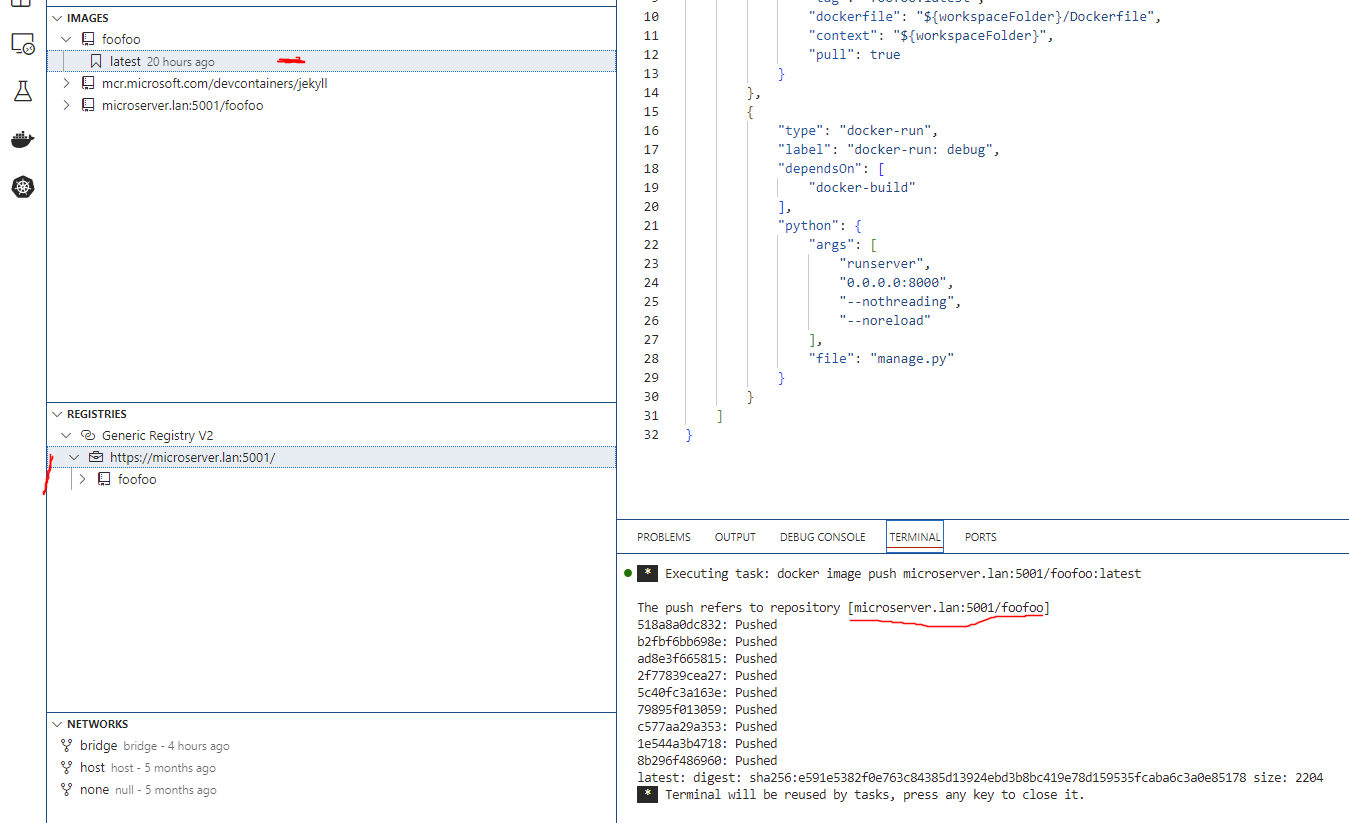Click the "518a8a0dc832: Pushed" terminal line
The height and width of the screenshot is (823, 1349).
pos(707,625)
